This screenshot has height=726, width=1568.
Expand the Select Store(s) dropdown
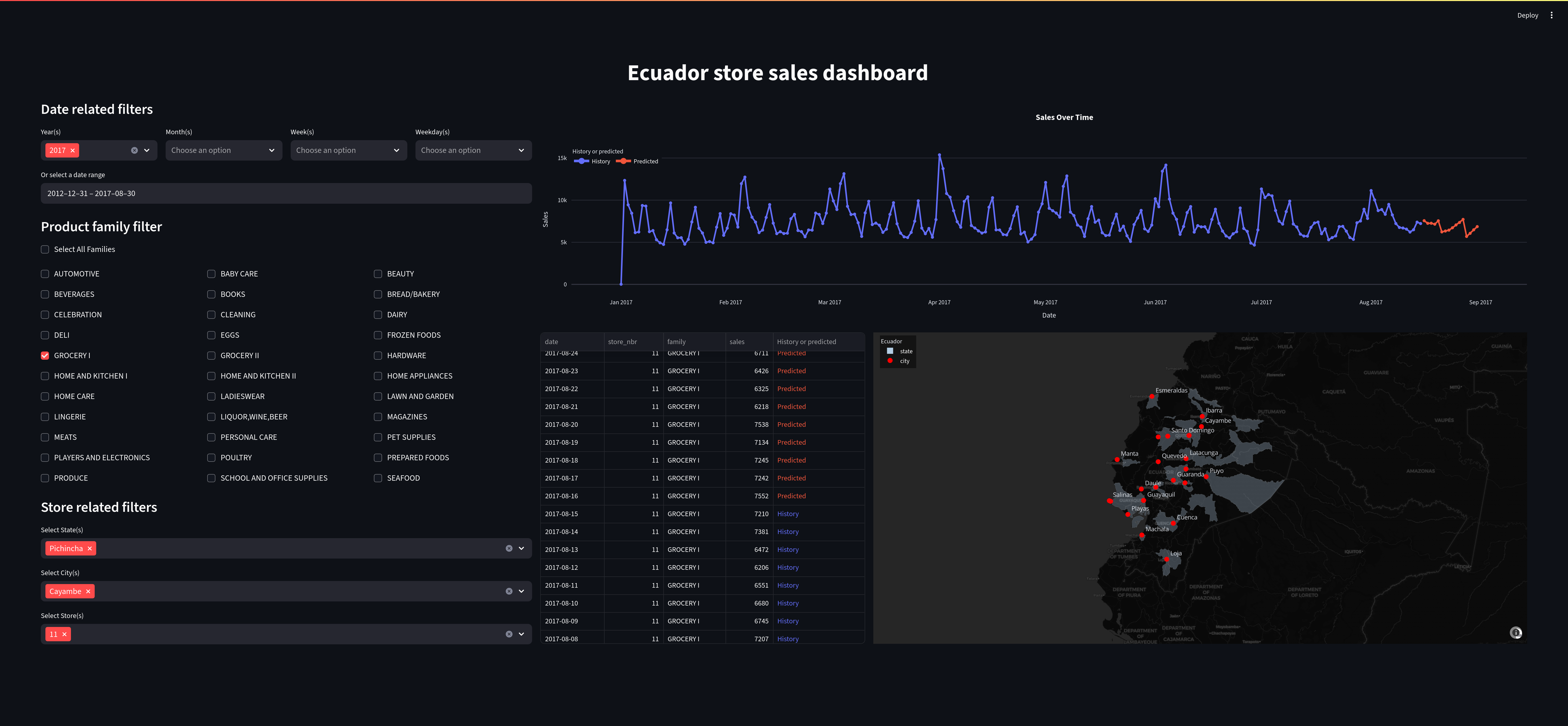(522, 635)
